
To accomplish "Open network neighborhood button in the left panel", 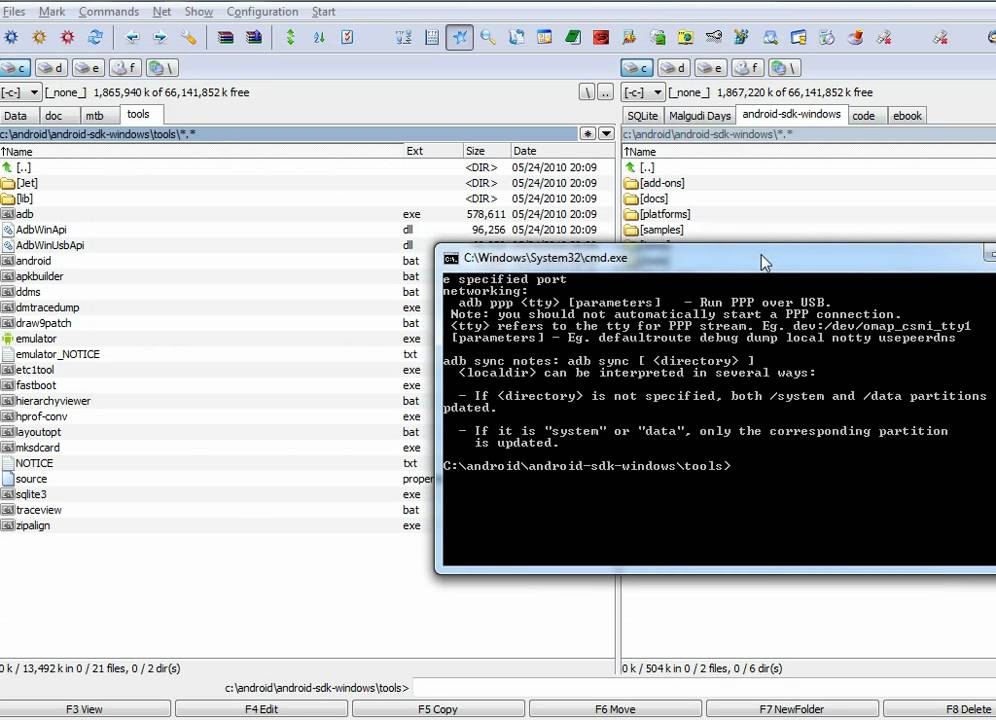I will [x=162, y=67].
